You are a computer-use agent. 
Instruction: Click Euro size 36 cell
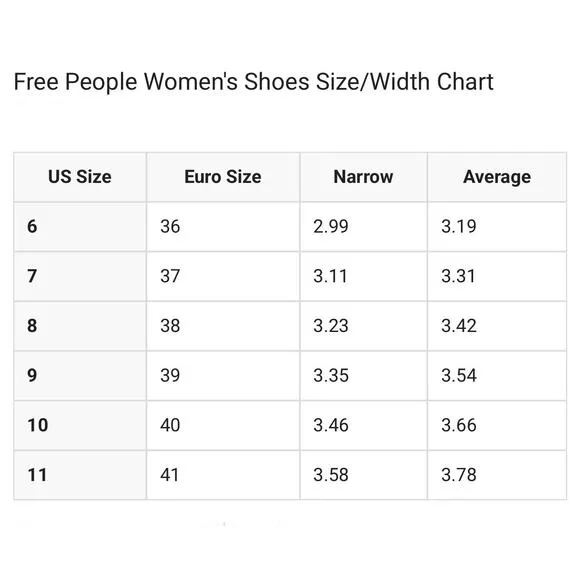tap(223, 227)
